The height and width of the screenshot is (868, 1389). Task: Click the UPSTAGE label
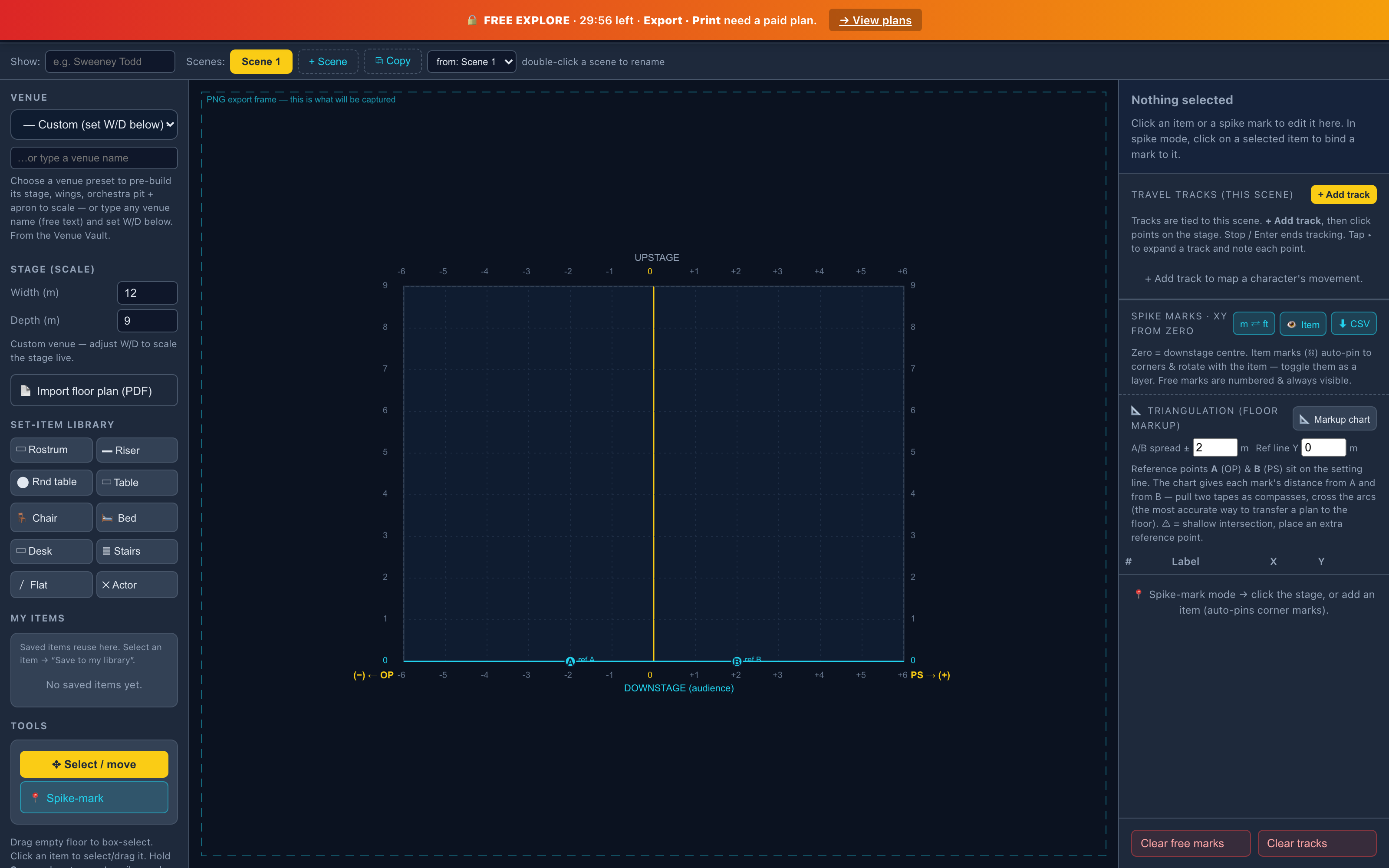tap(657, 257)
